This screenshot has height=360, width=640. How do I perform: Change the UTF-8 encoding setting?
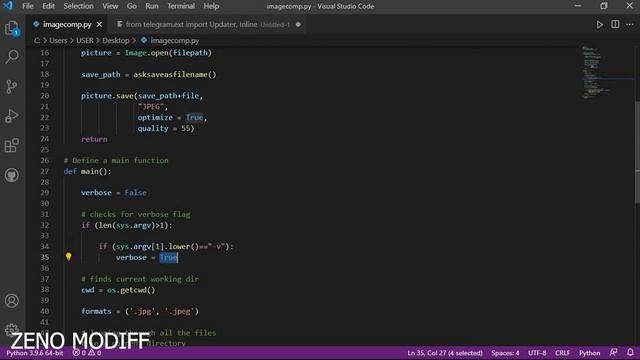537,353
